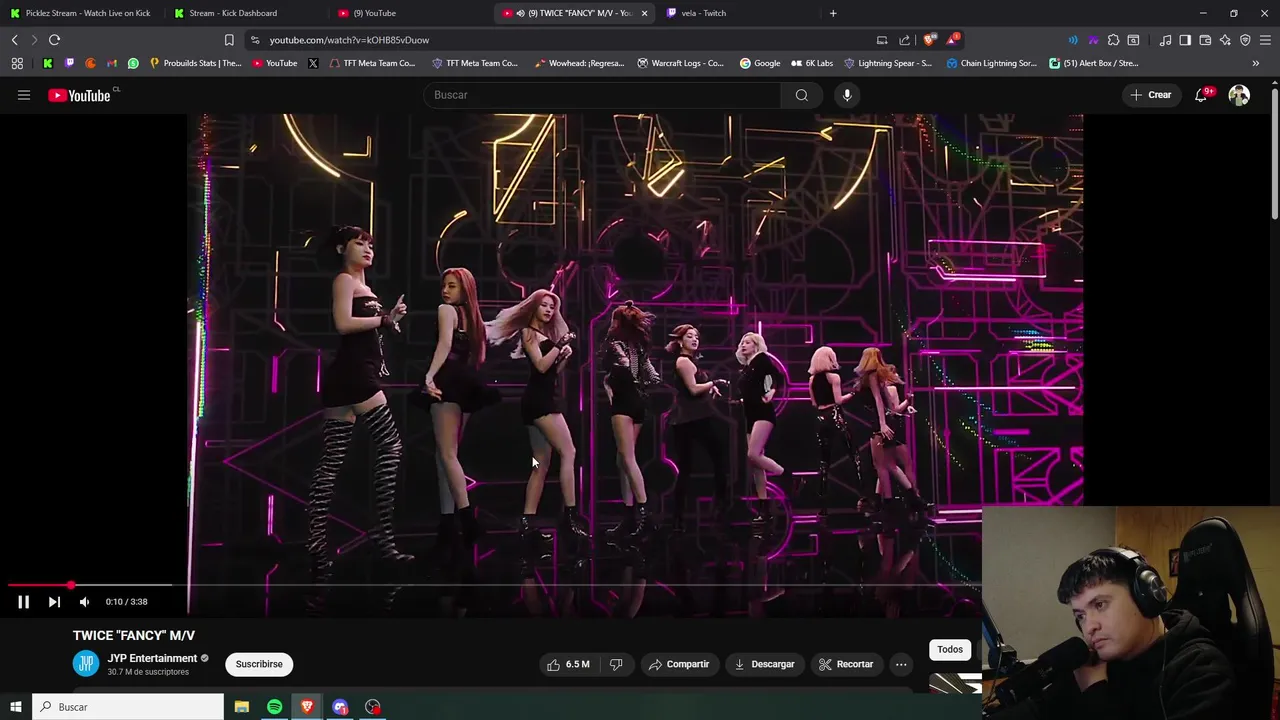Share this page from address bar

(x=905, y=40)
